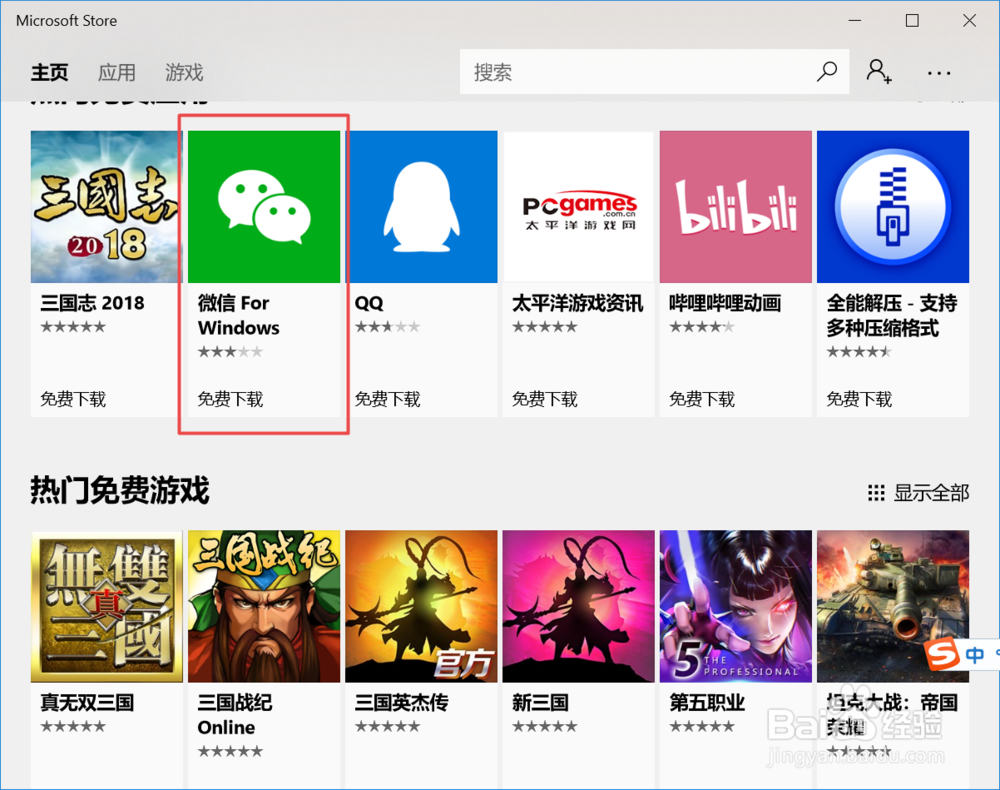Open the green WeChat app icon
The width and height of the screenshot is (1000, 790).
264,207
